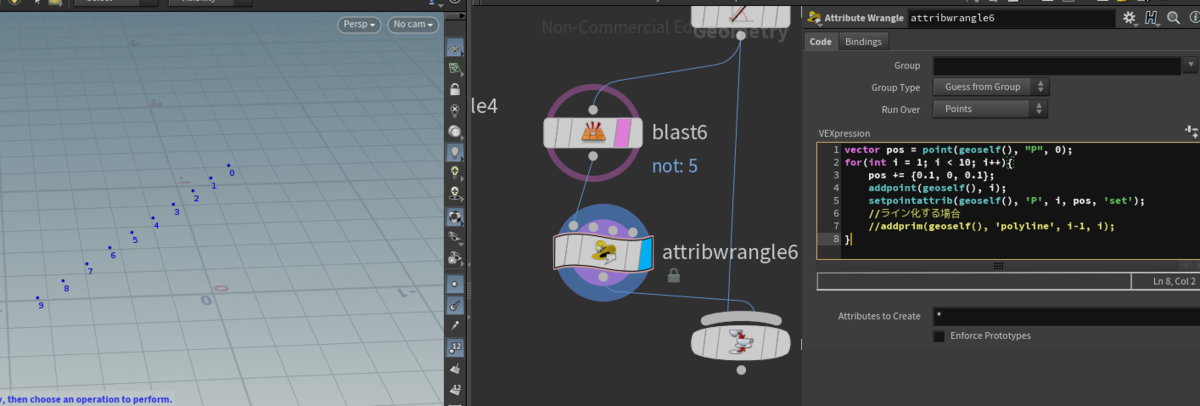Click the second light bulb lighting icon
Viewport: 1200px width, 406px height.
pos(455,172)
